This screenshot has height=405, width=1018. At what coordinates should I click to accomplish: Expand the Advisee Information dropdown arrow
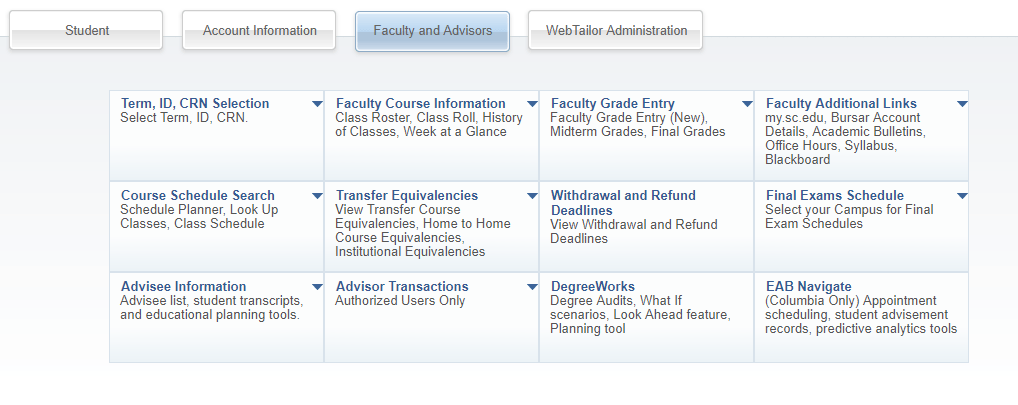coord(317,287)
